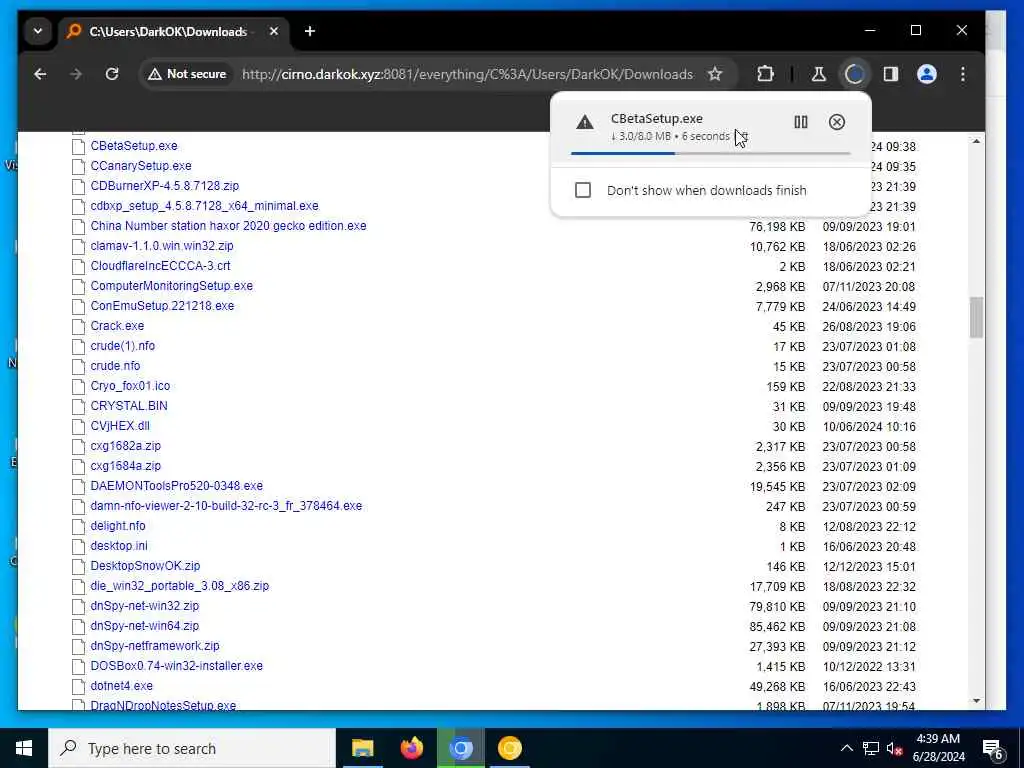Open China Number station haxor link
Viewport: 1024px width, 768px height.
click(x=229, y=226)
